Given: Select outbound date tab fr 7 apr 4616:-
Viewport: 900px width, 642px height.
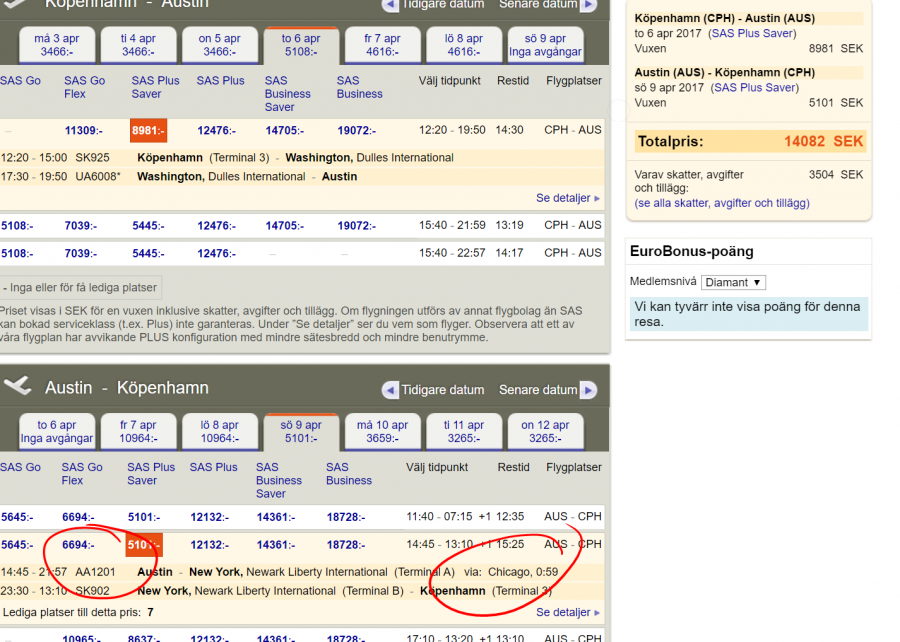Looking at the screenshot, I should point(383,45).
